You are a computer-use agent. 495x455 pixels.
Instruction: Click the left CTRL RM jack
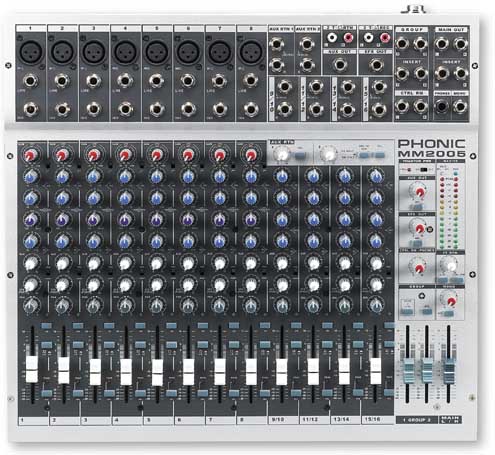click(402, 107)
